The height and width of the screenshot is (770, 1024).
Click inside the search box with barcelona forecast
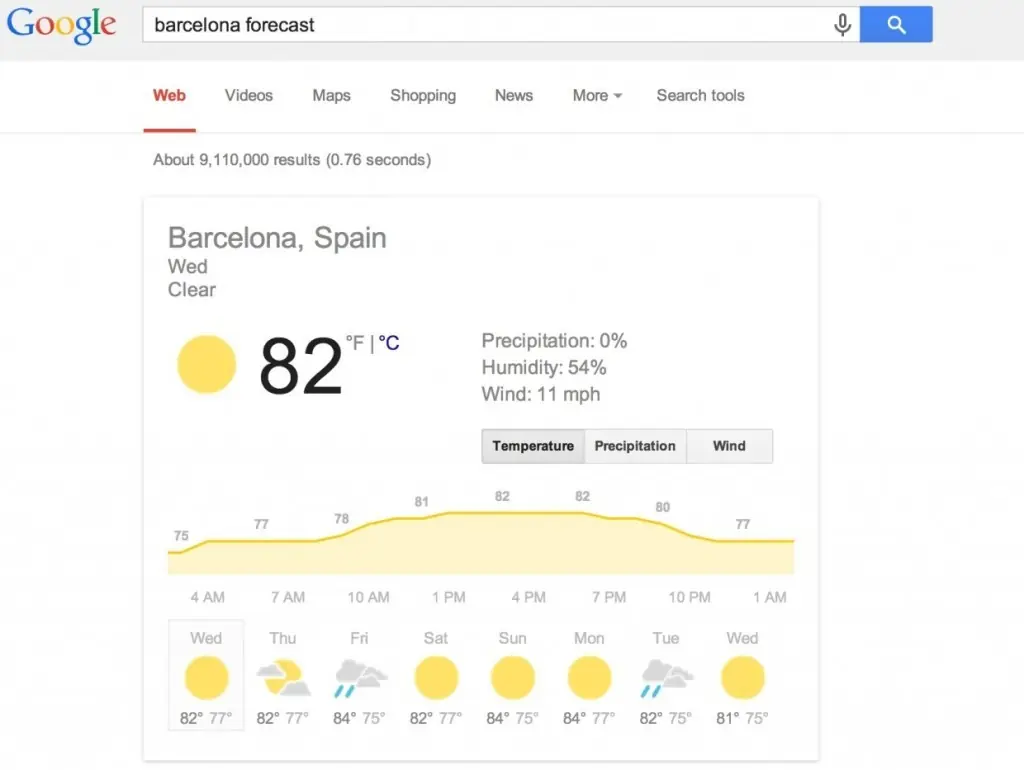coord(400,24)
